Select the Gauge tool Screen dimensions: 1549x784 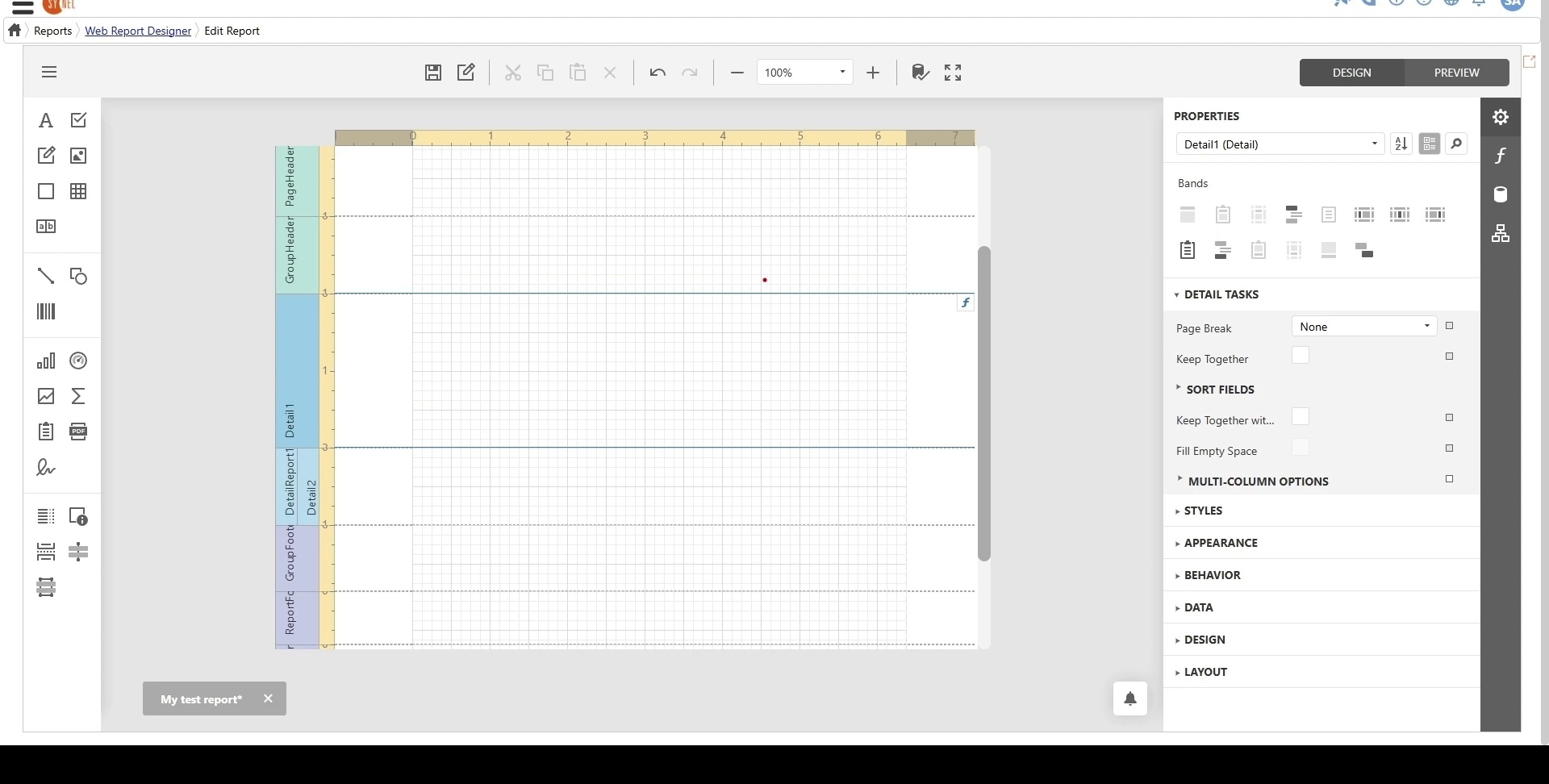tap(78, 361)
